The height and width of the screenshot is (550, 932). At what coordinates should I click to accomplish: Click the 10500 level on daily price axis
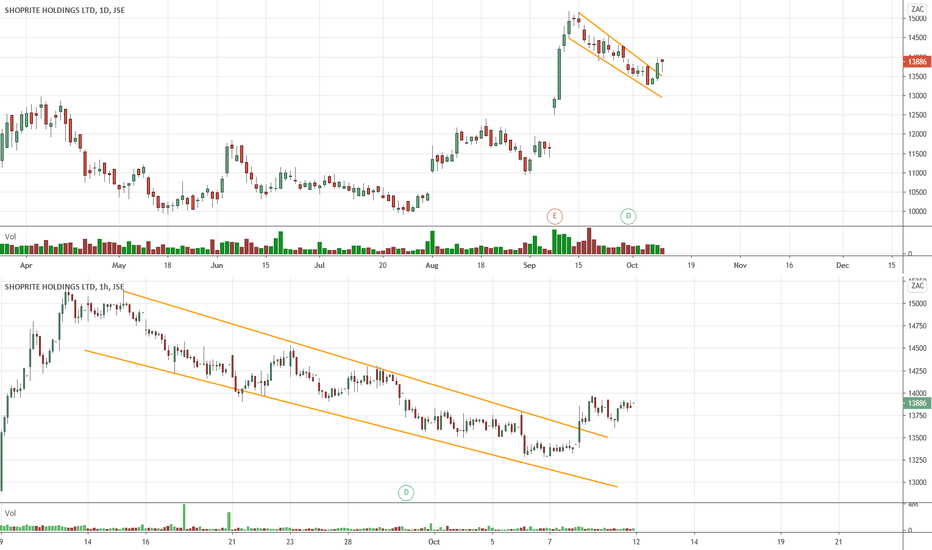pos(917,192)
